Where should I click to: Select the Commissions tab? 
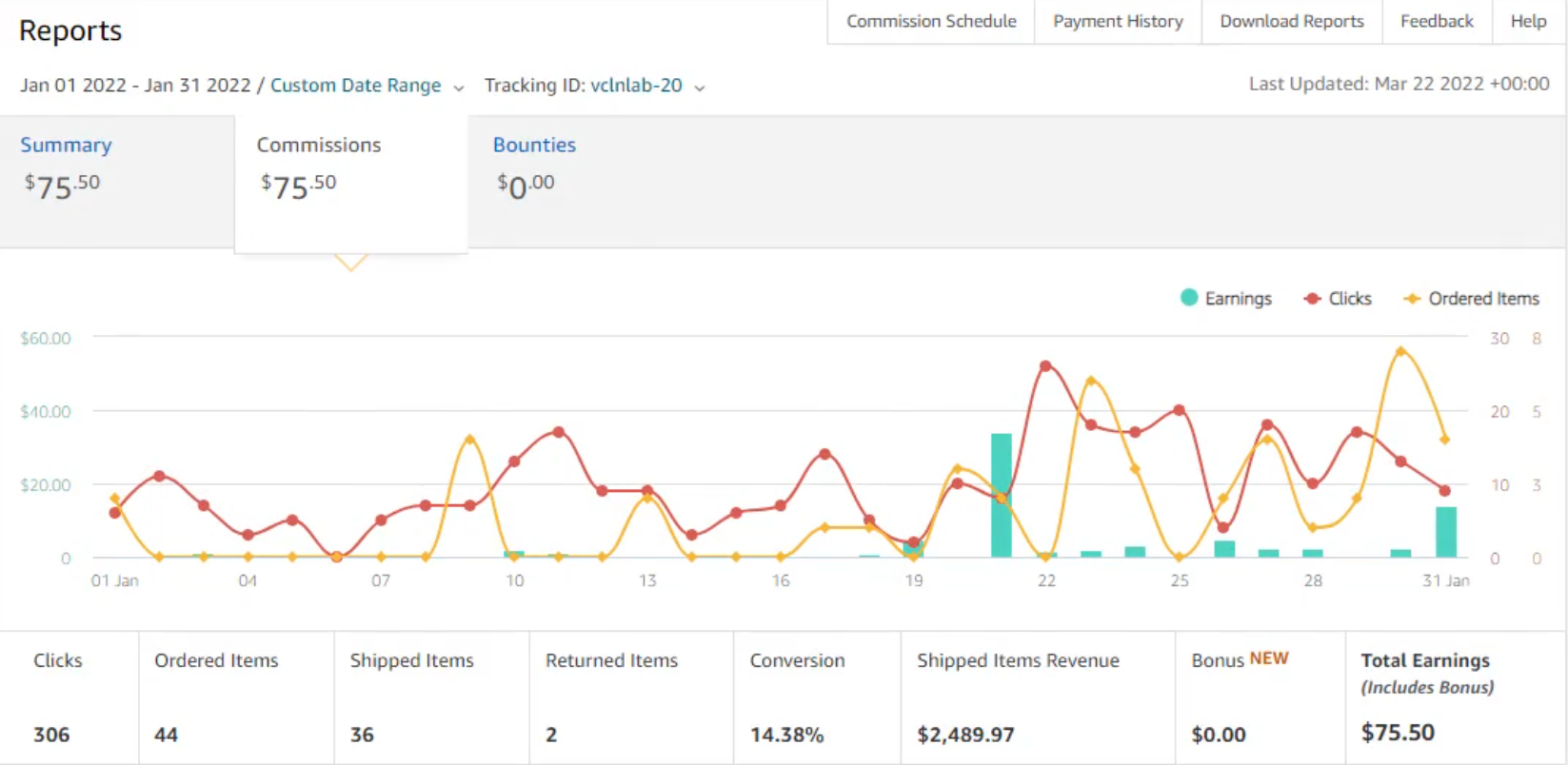(x=351, y=184)
